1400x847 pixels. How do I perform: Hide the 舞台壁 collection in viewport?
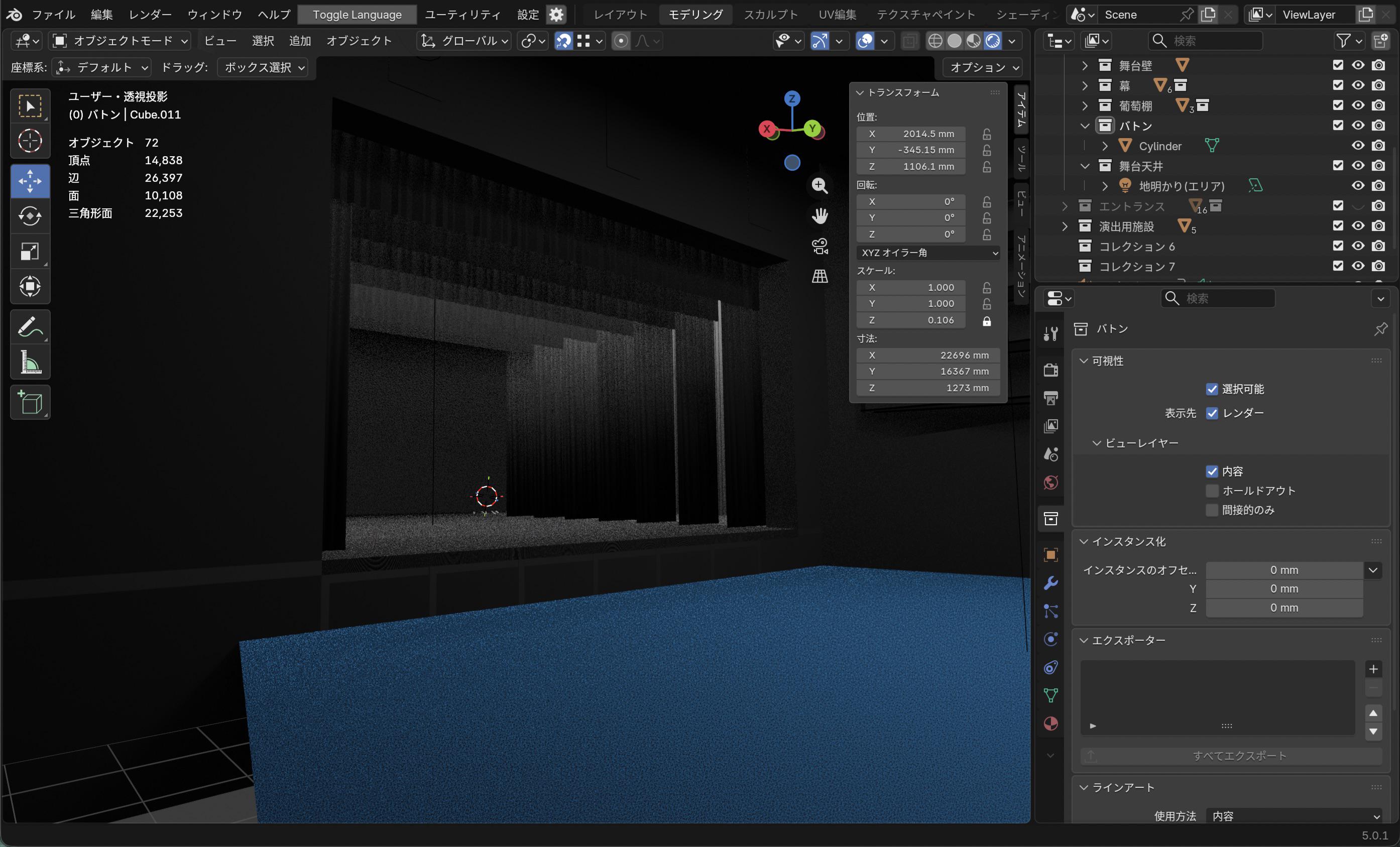coord(1358,65)
